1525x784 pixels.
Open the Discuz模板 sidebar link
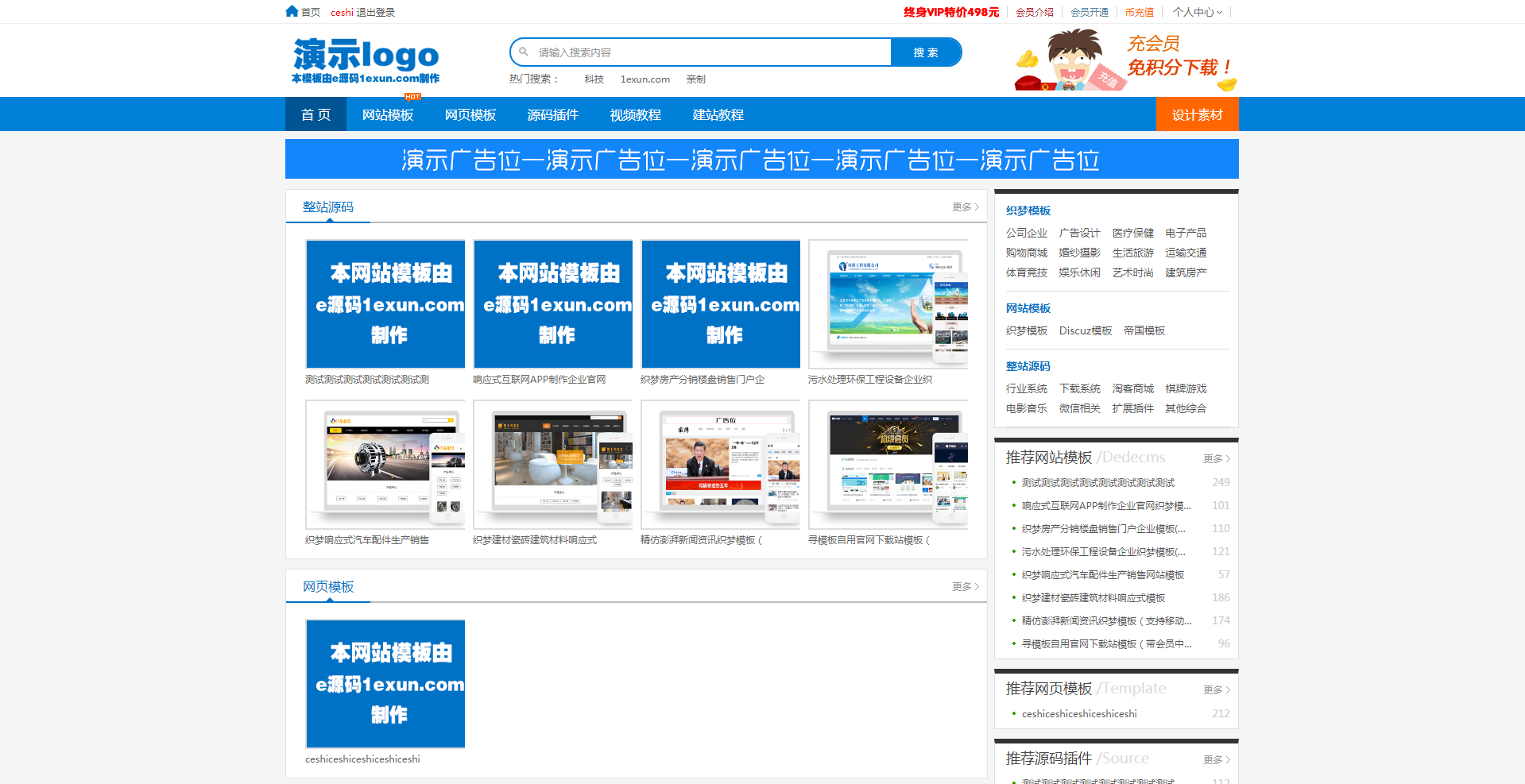tap(1085, 330)
